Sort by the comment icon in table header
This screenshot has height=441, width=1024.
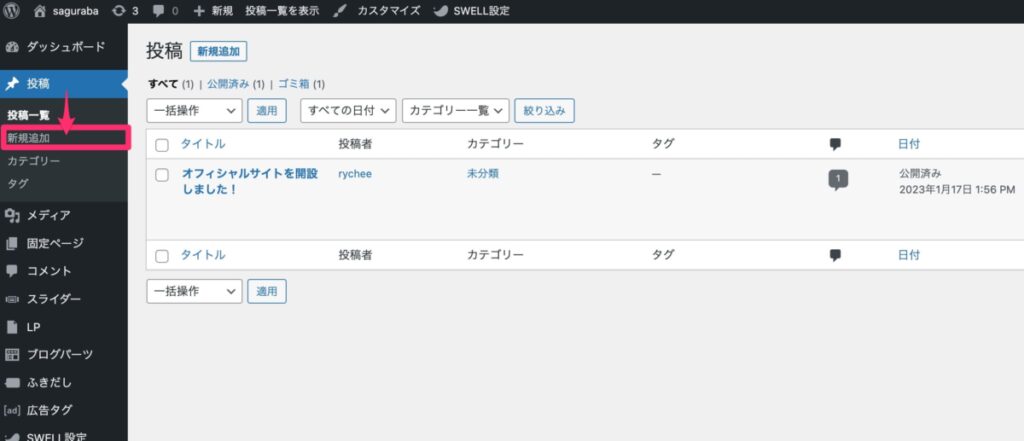(x=835, y=144)
